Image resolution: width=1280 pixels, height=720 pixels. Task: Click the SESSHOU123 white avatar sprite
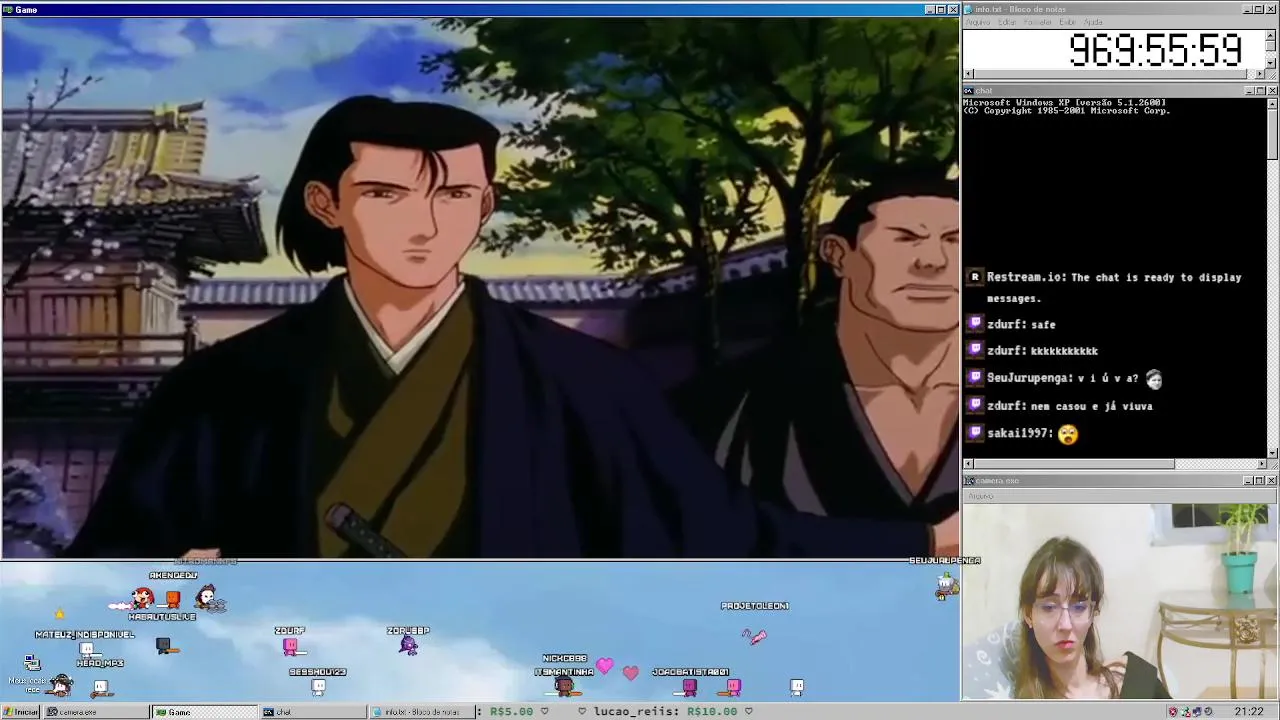coord(318,687)
